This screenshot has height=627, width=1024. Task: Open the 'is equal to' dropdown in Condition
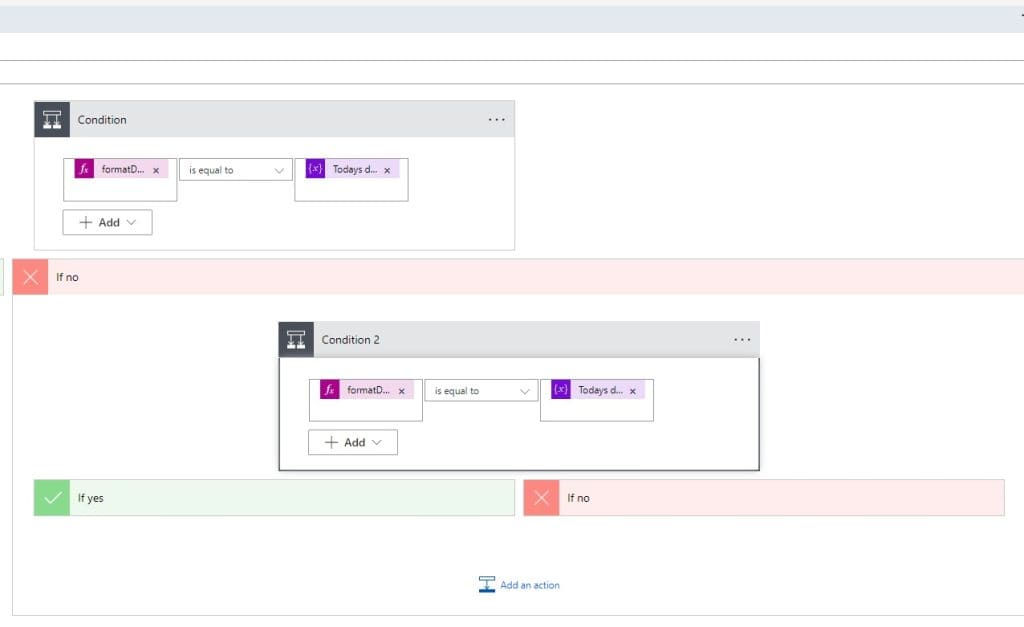236,170
